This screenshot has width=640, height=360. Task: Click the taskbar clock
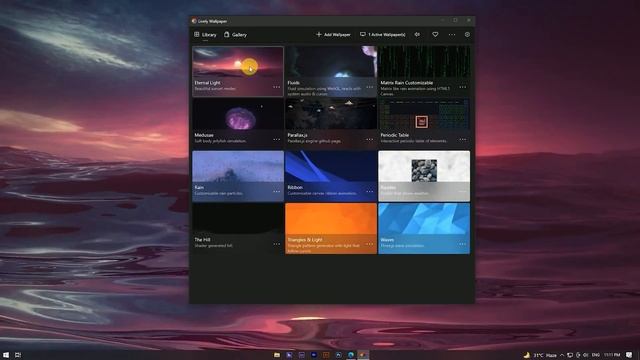[x=612, y=355]
